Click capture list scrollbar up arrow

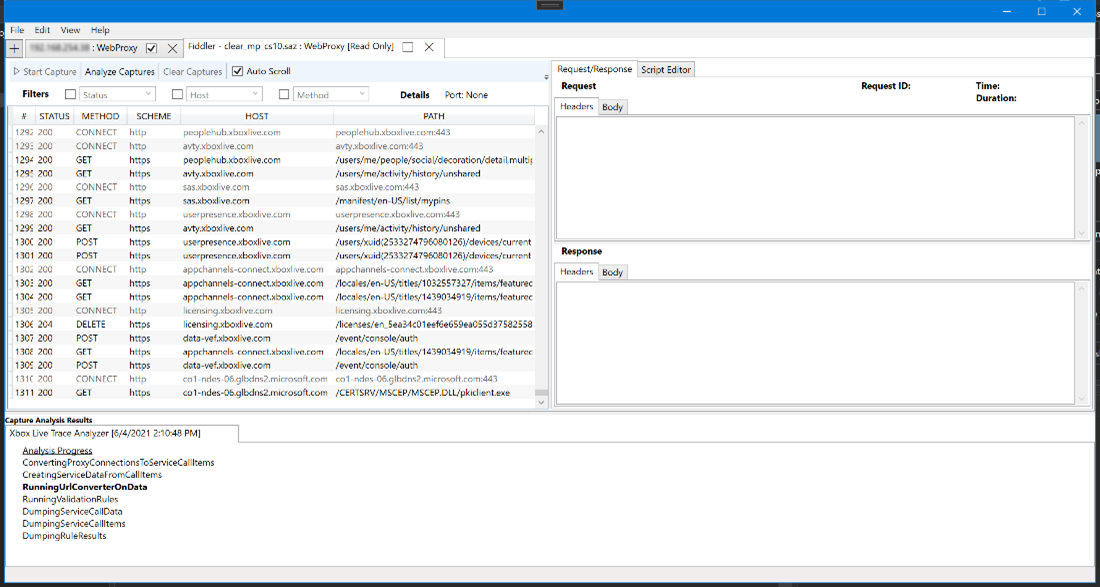point(541,131)
